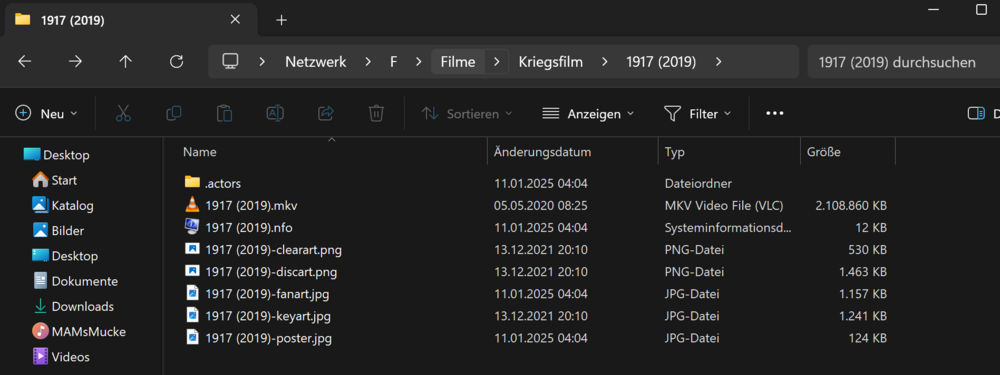This screenshot has height=375, width=1000.
Task: Click the image icon of discart.png
Action: click(x=192, y=272)
